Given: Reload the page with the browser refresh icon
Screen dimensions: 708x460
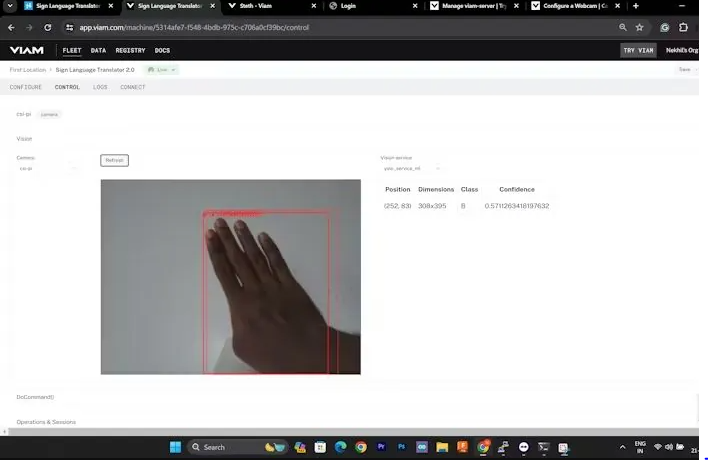Looking at the screenshot, I should click(47, 27).
